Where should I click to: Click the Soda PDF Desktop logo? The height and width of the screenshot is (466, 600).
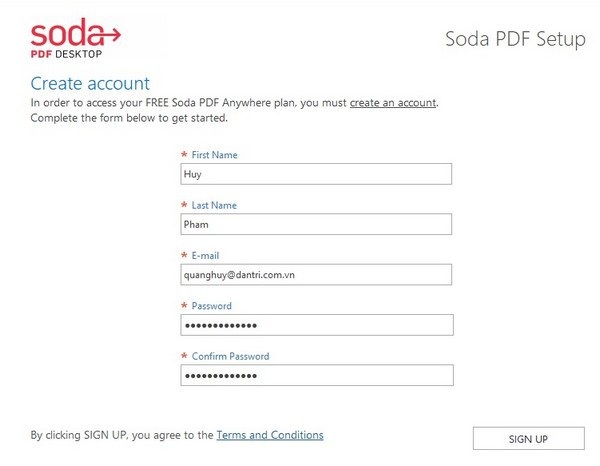coord(76,38)
